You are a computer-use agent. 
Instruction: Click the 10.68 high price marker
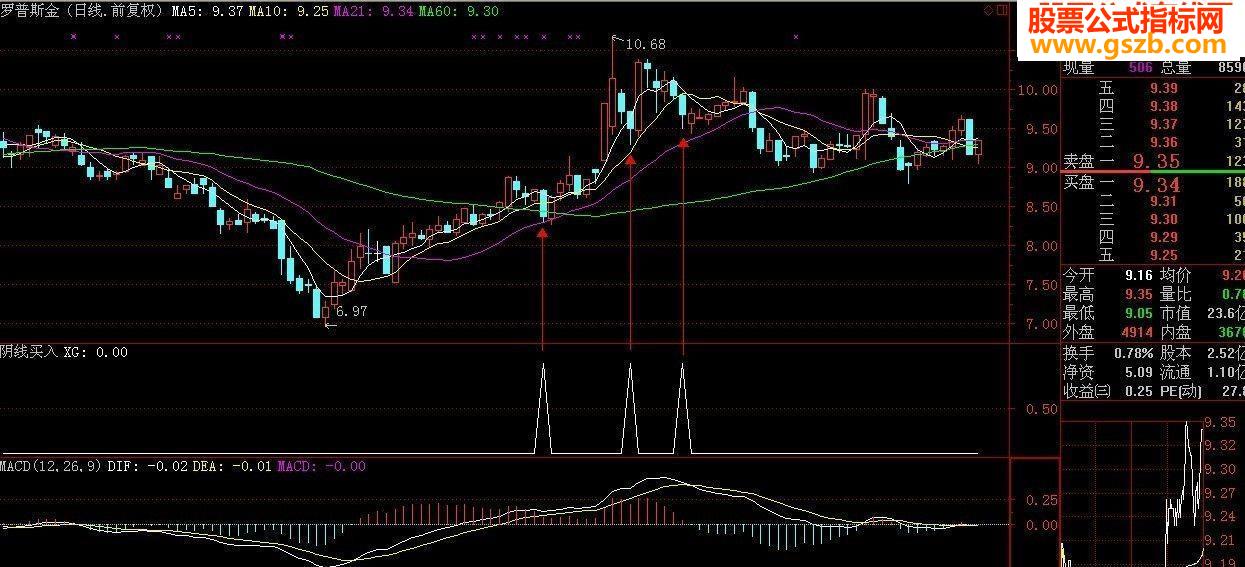point(645,44)
